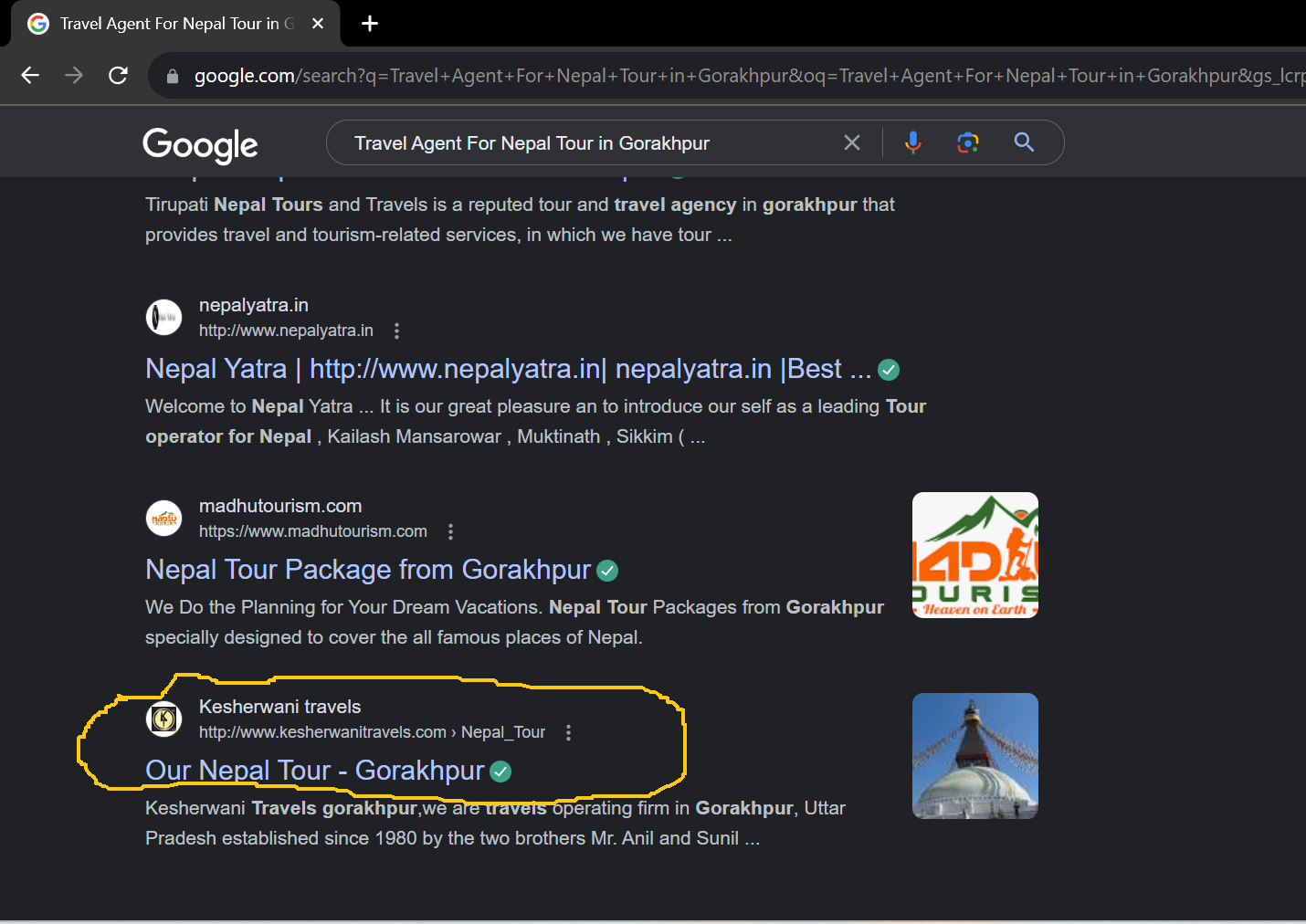
Task: Submit search using magnifier icon
Action: coord(1024,142)
